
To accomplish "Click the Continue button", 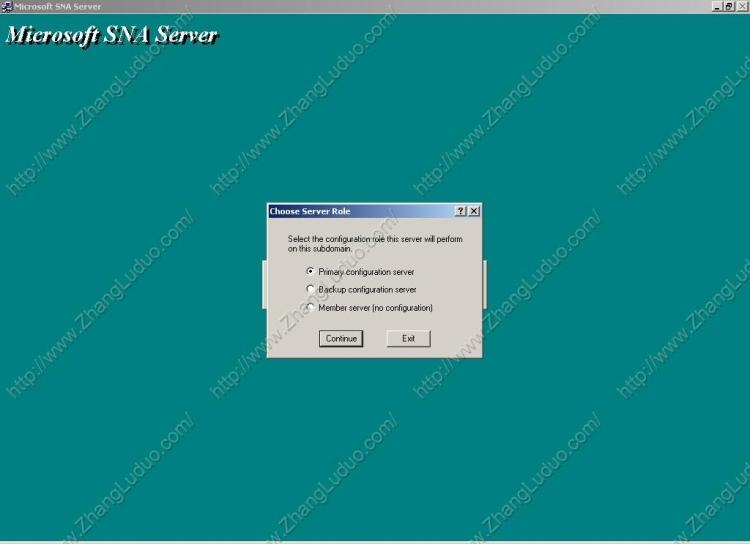I will 341,338.
